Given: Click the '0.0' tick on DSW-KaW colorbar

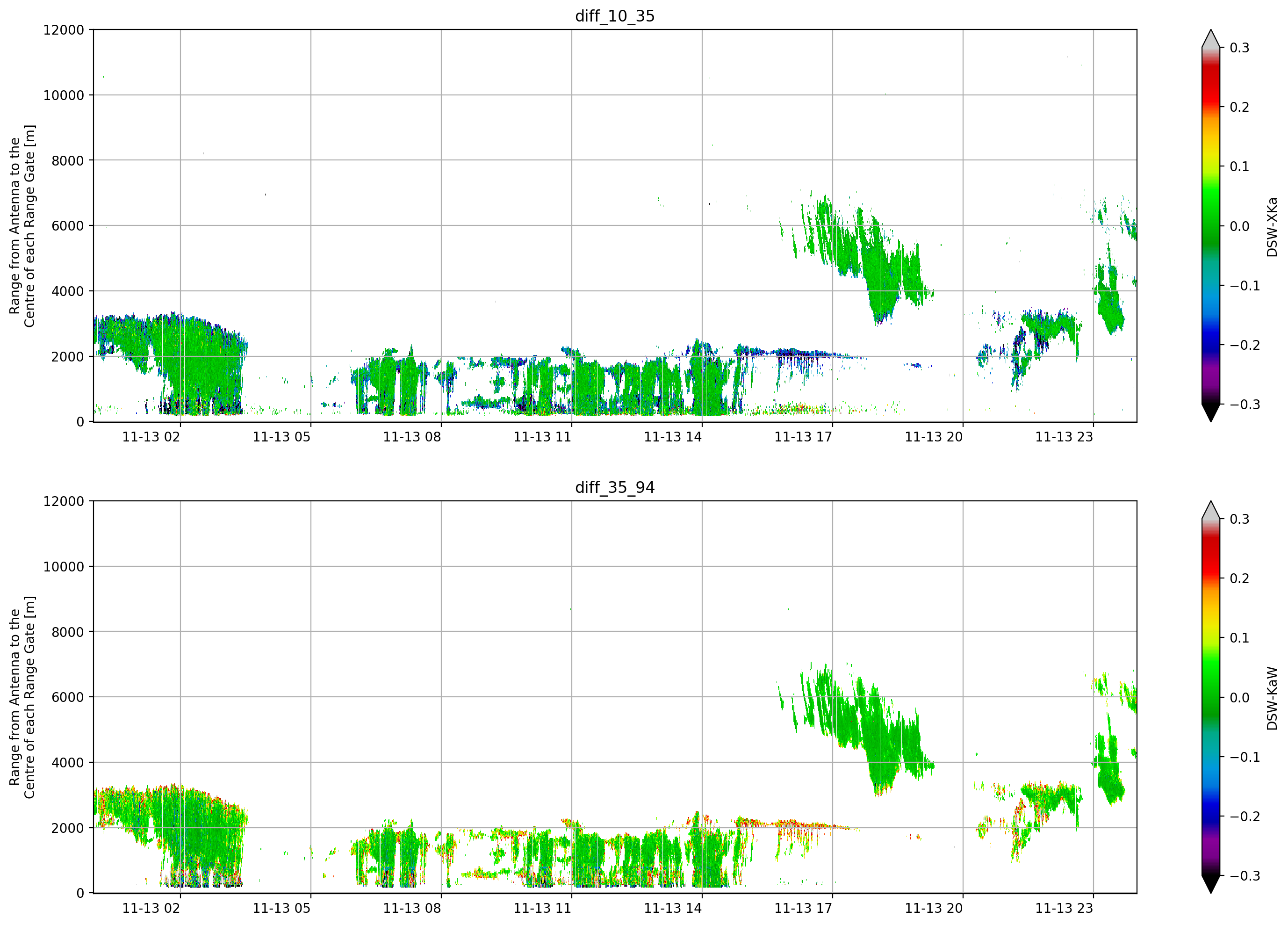Looking at the screenshot, I should 1239,698.
